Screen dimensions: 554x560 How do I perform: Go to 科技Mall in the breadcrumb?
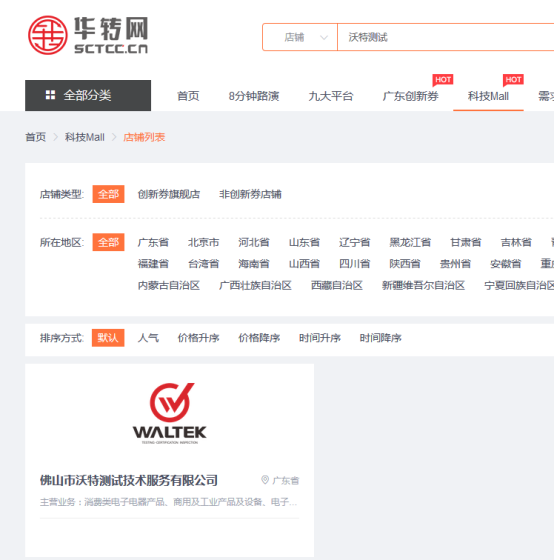pos(85,137)
